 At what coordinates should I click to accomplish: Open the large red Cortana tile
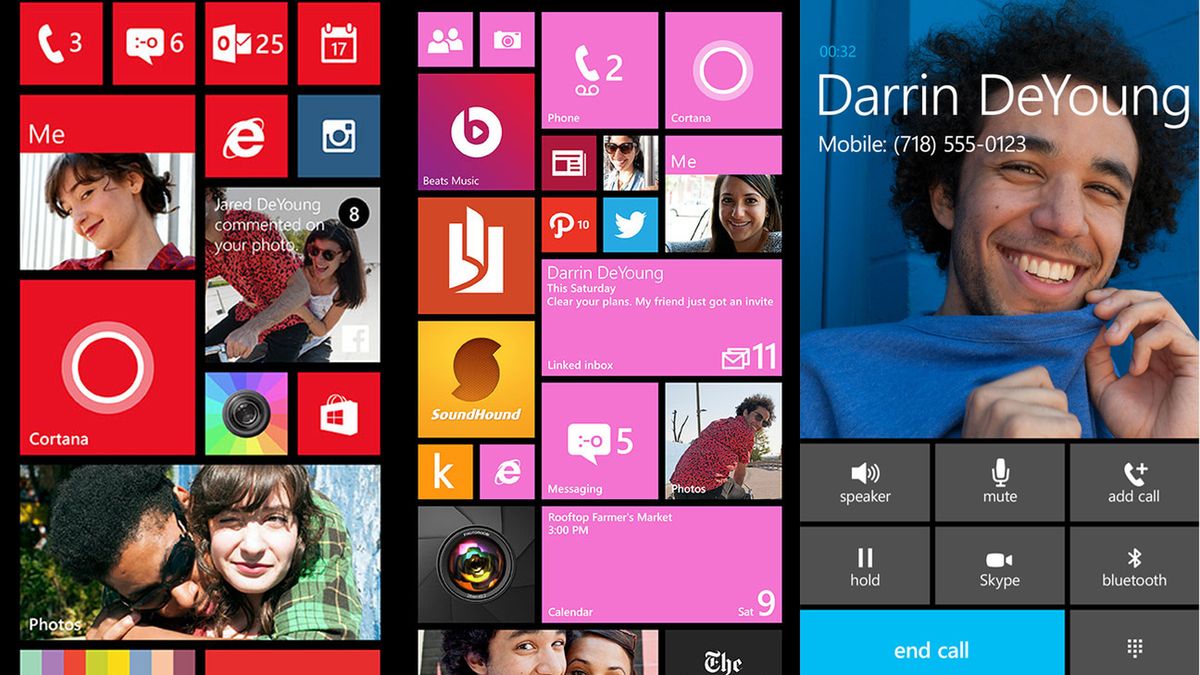tap(107, 367)
